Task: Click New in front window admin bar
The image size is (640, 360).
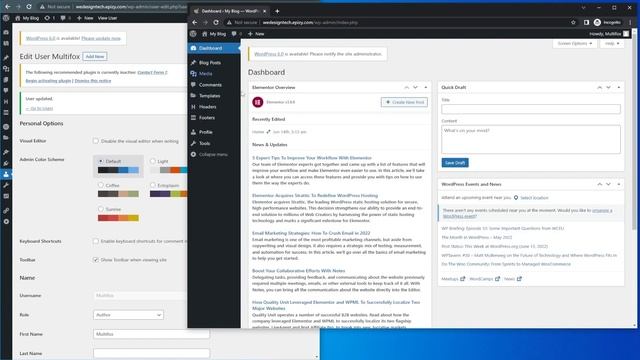Action: tap(256, 34)
